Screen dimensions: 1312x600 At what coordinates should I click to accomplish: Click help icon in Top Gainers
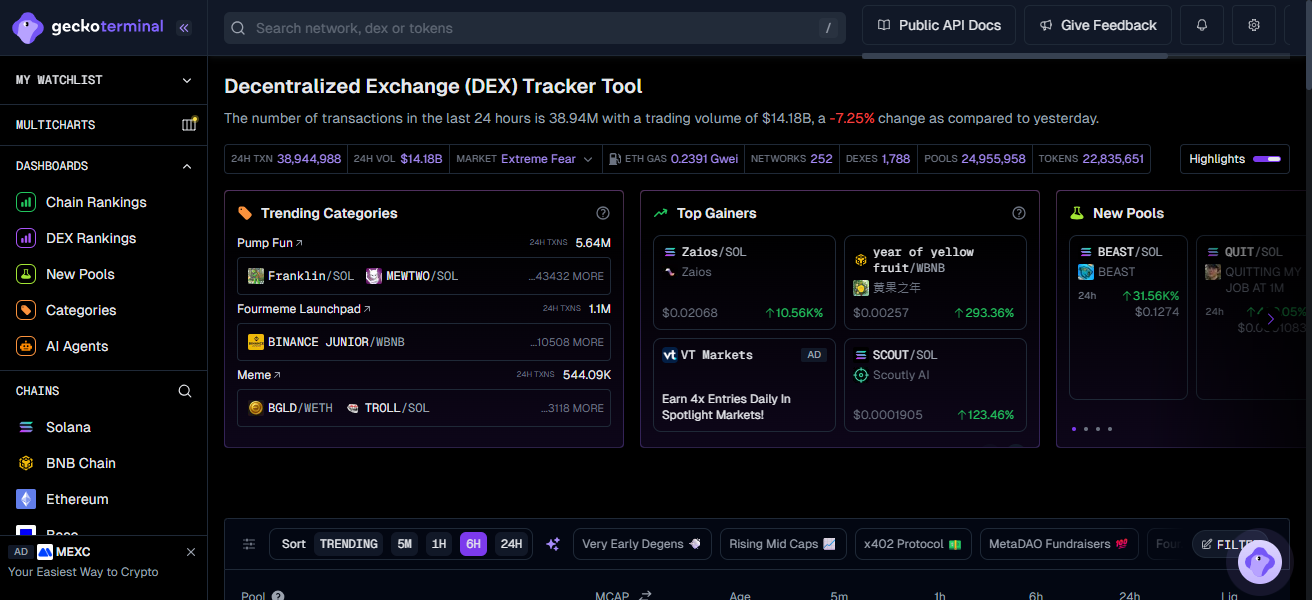coord(1019,213)
